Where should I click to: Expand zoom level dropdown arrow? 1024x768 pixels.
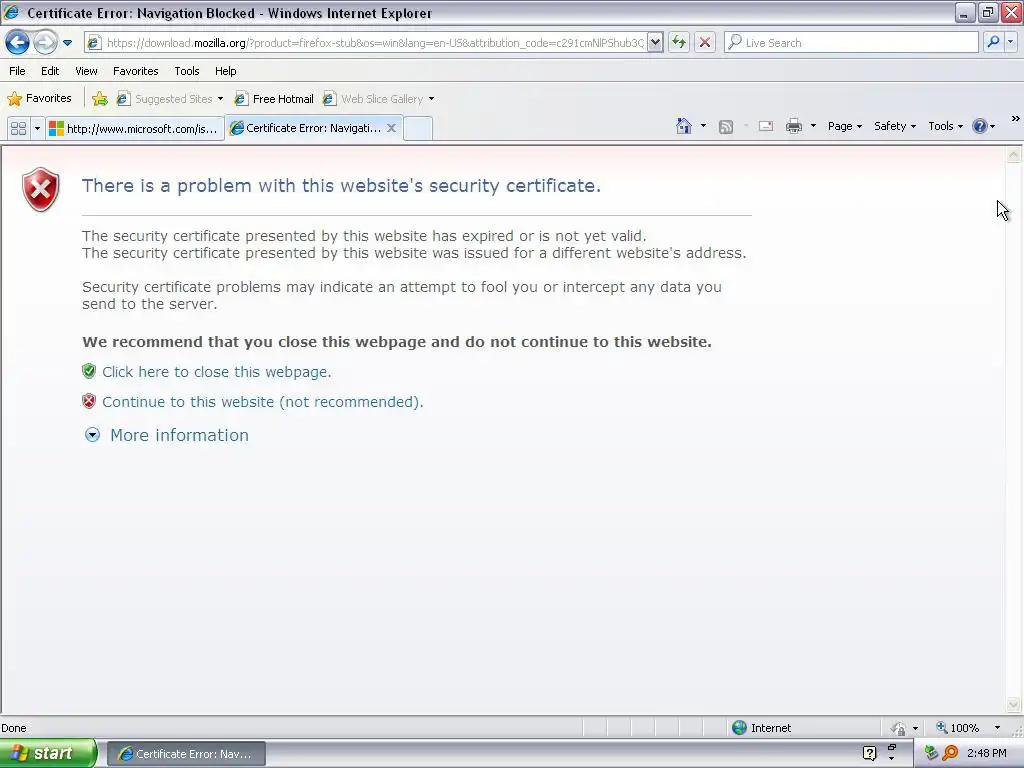(x=997, y=728)
